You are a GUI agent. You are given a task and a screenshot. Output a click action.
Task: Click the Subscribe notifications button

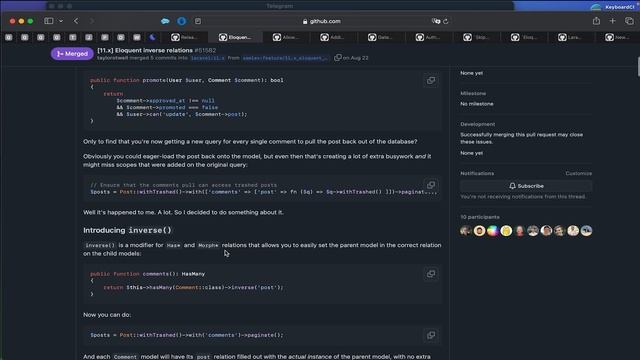click(x=526, y=186)
